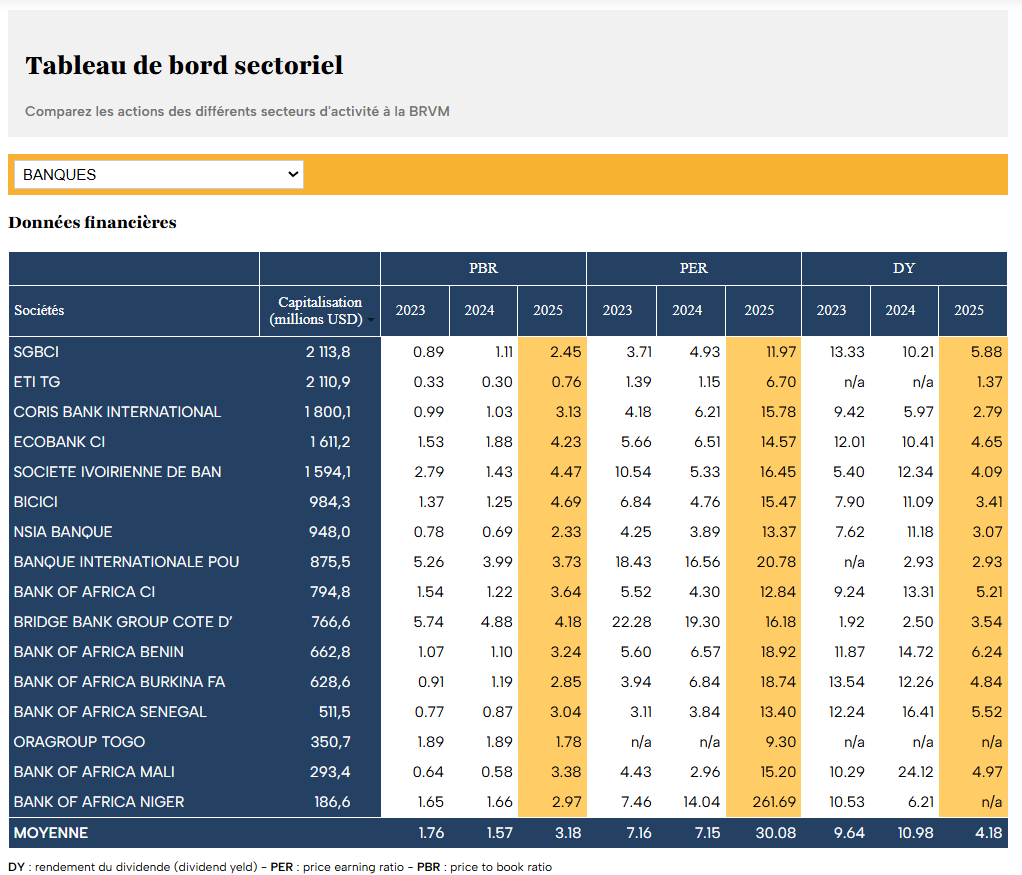
Task: Click ECOBANK CI 2025 PBR value 4.23
Action: 566,442
